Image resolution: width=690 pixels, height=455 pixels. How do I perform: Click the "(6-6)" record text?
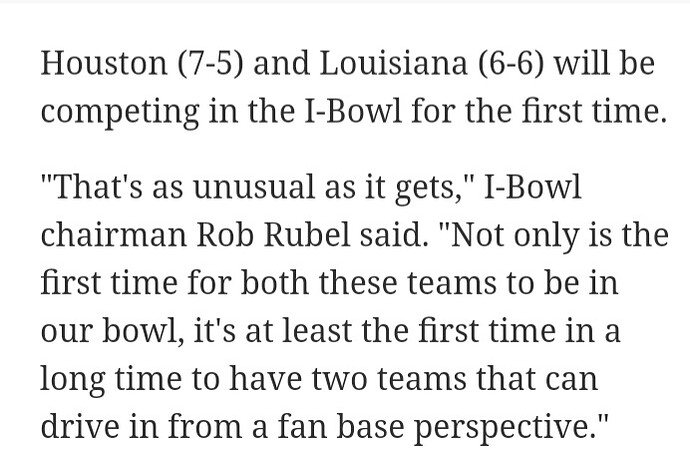click(510, 63)
